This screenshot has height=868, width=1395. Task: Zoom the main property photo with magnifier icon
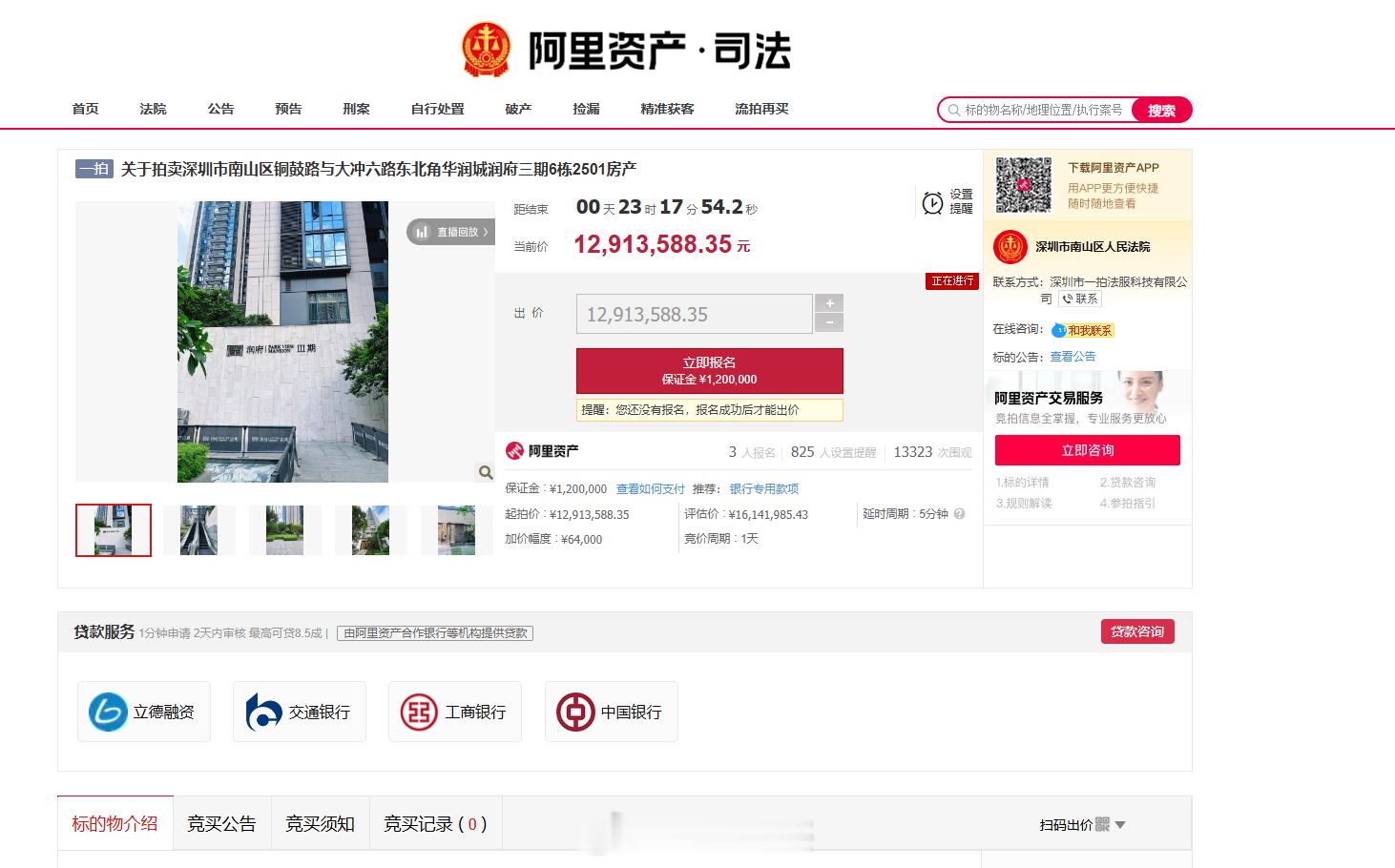[x=485, y=472]
